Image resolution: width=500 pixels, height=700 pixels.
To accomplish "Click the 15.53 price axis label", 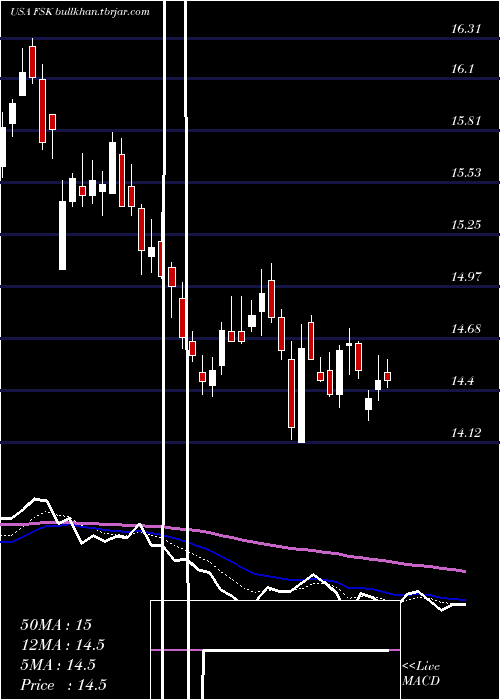I will [x=466, y=173].
